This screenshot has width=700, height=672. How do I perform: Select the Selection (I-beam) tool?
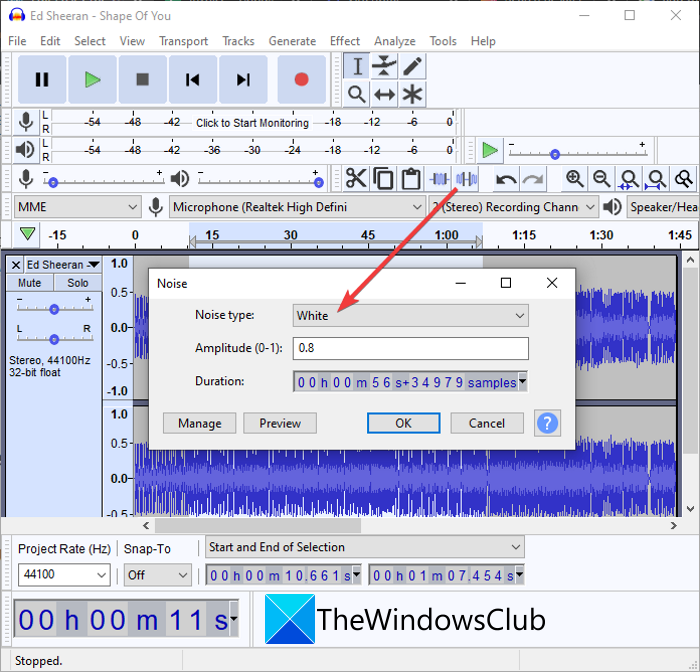pos(357,66)
